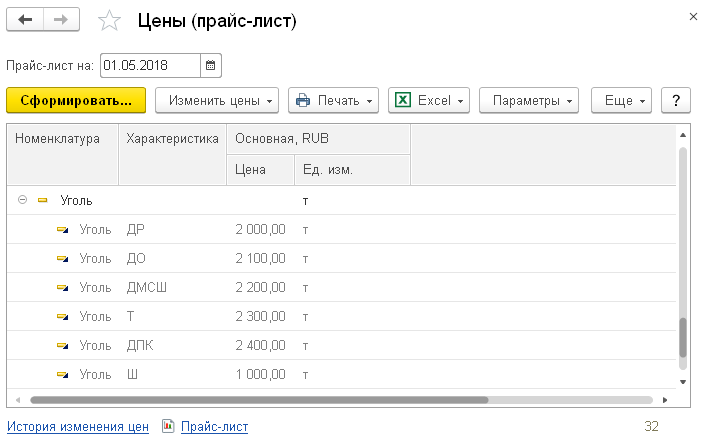The image size is (701, 446).
Task: Click the Прайс-лист report icon at bottom
Action: tap(167, 427)
